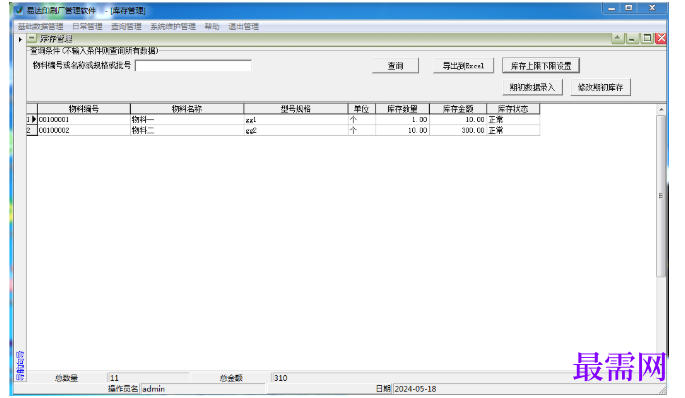The image size is (685, 398).
Task: Click the 物料编号 column header
Action: pyautogui.click(x=84, y=109)
